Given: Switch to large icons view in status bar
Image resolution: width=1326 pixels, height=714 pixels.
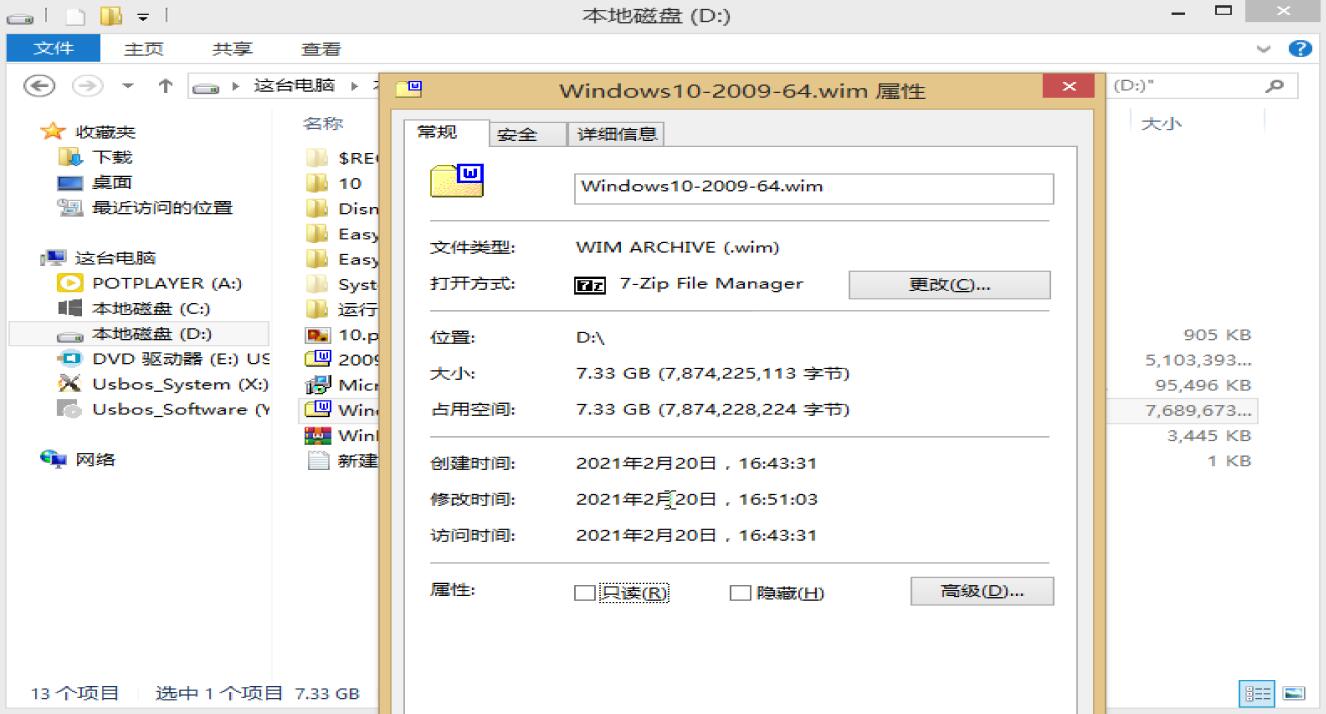Looking at the screenshot, I should tap(1293, 693).
